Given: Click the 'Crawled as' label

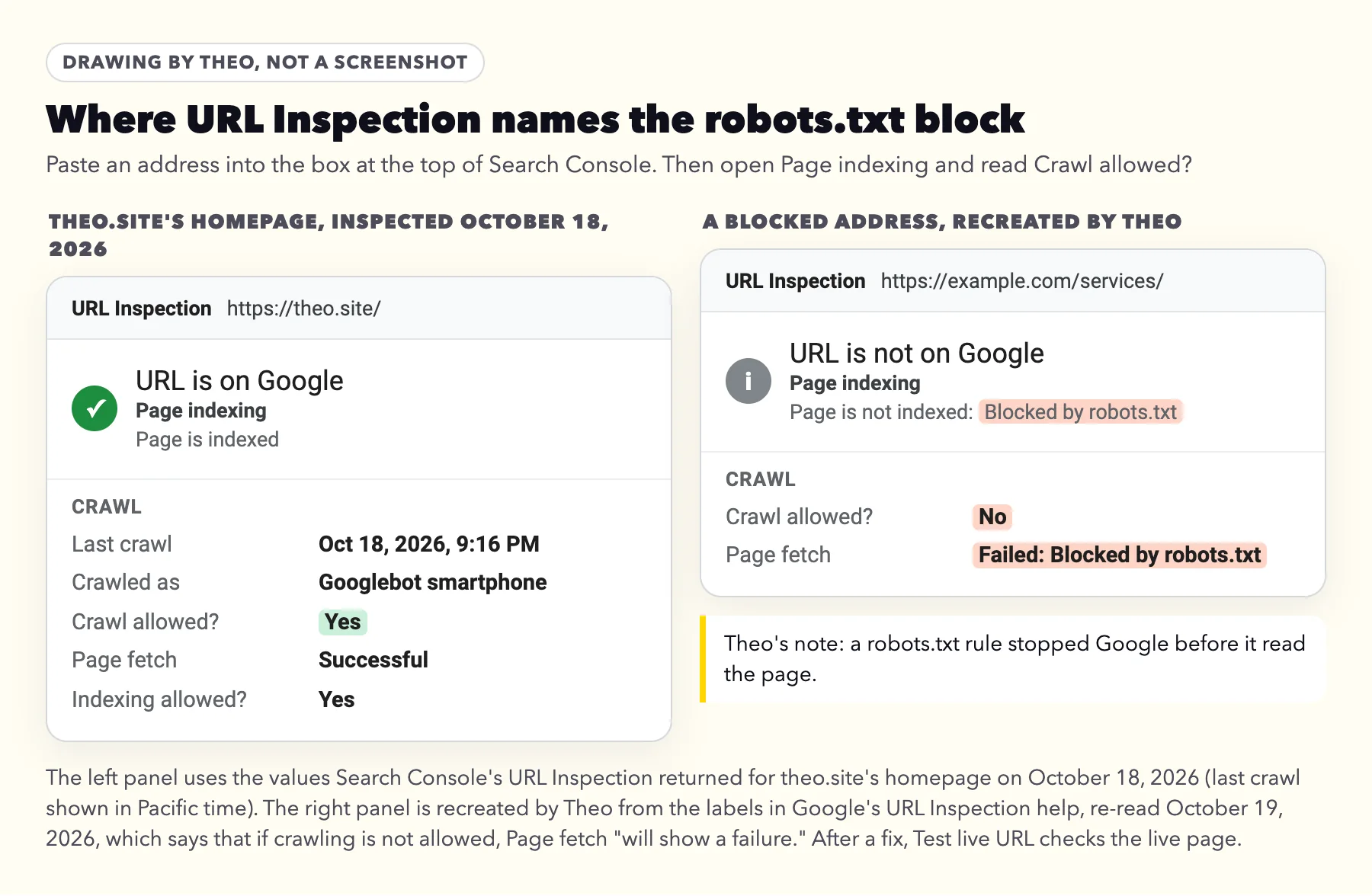Looking at the screenshot, I should click(126, 582).
